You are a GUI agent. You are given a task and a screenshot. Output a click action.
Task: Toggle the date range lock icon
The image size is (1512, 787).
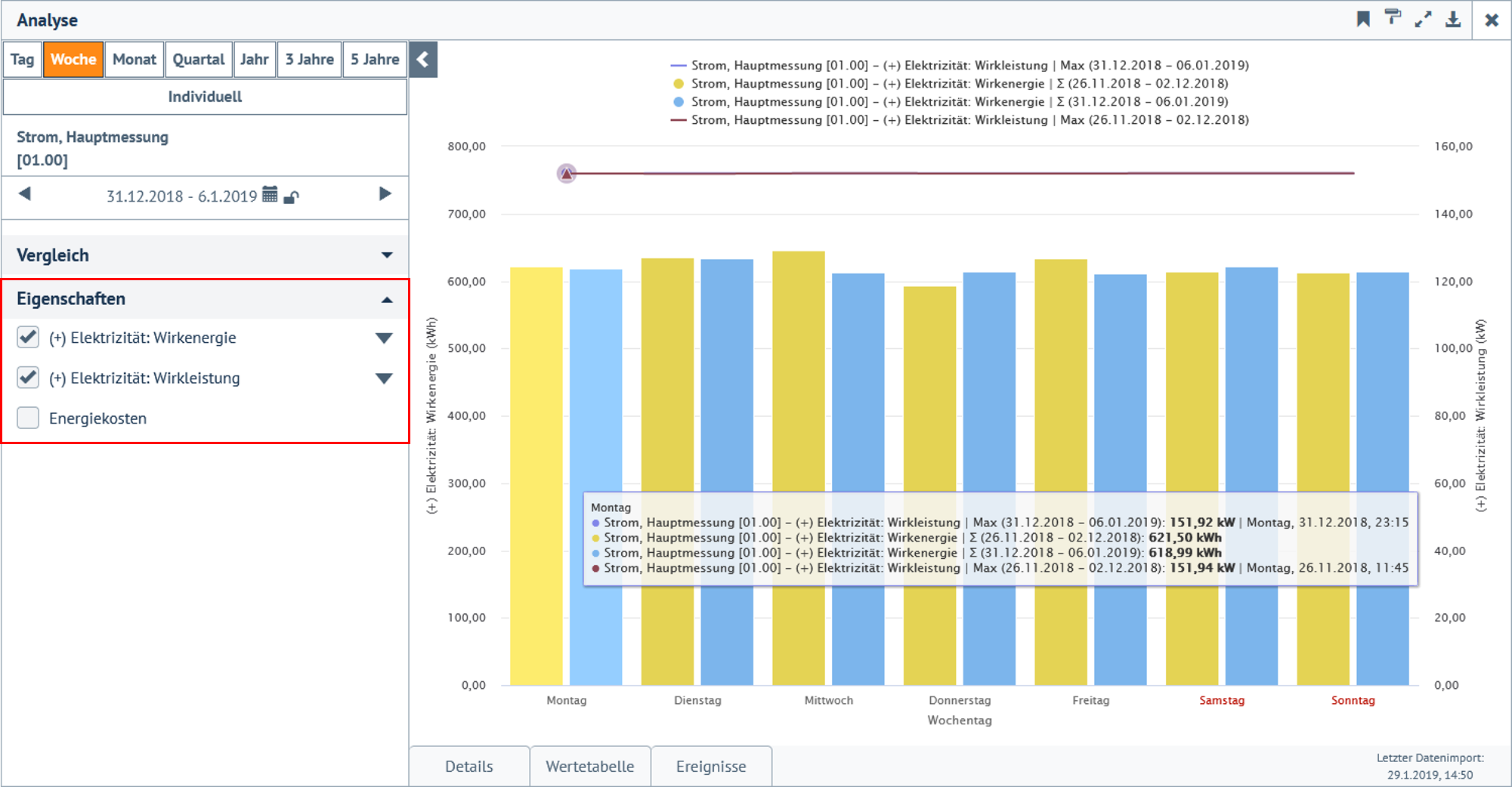coord(291,197)
